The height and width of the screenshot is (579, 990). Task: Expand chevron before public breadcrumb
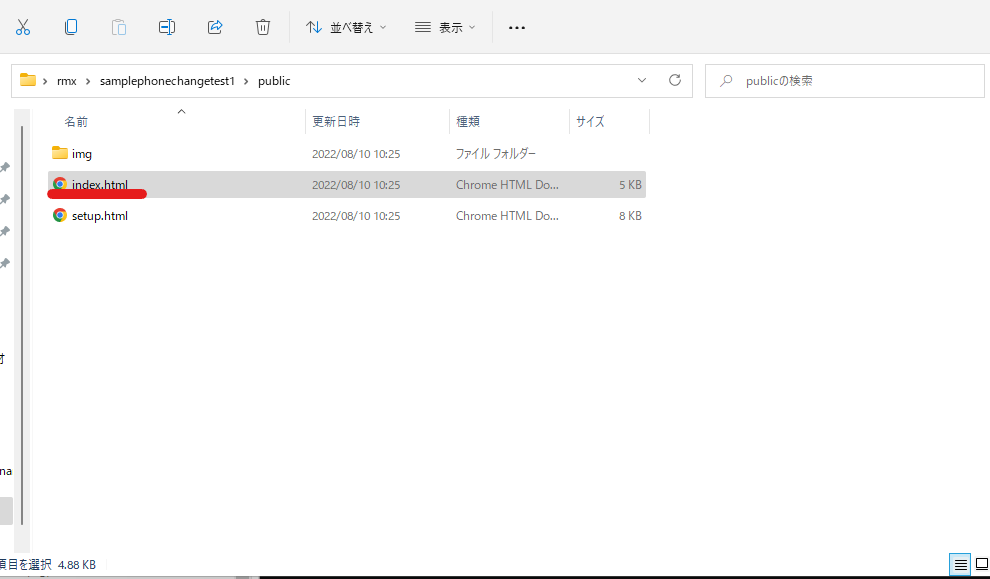point(246,81)
